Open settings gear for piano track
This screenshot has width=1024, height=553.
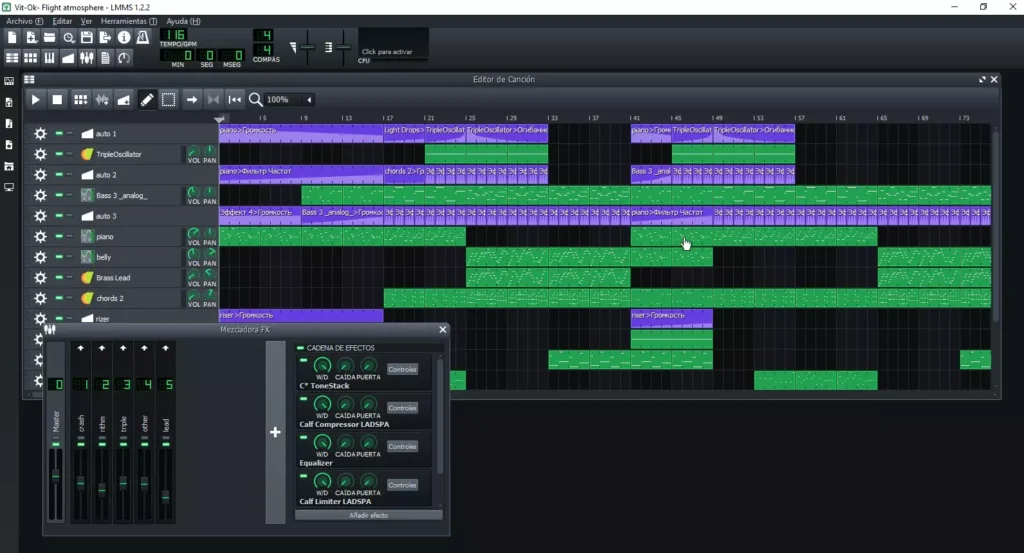(x=40, y=237)
